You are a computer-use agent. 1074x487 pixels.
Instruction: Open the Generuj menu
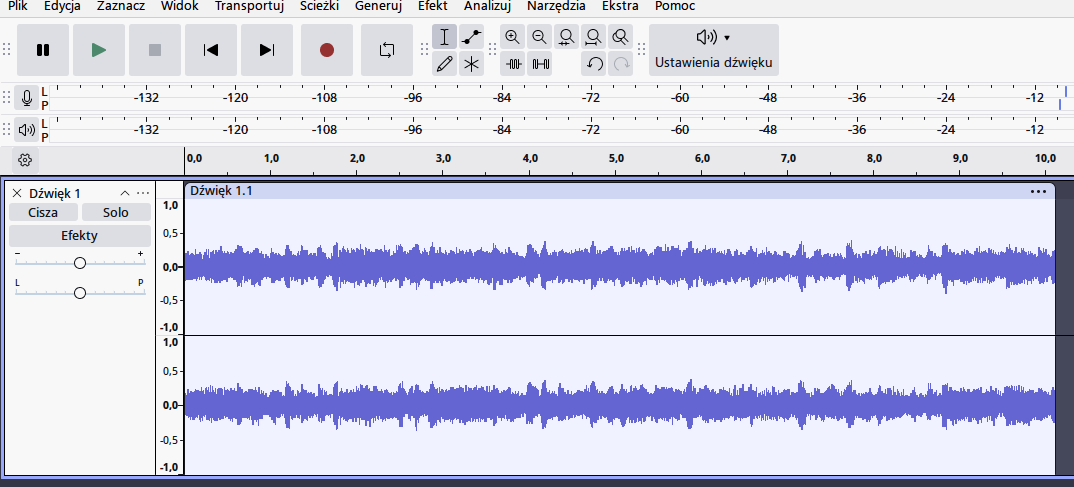(x=378, y=6)
